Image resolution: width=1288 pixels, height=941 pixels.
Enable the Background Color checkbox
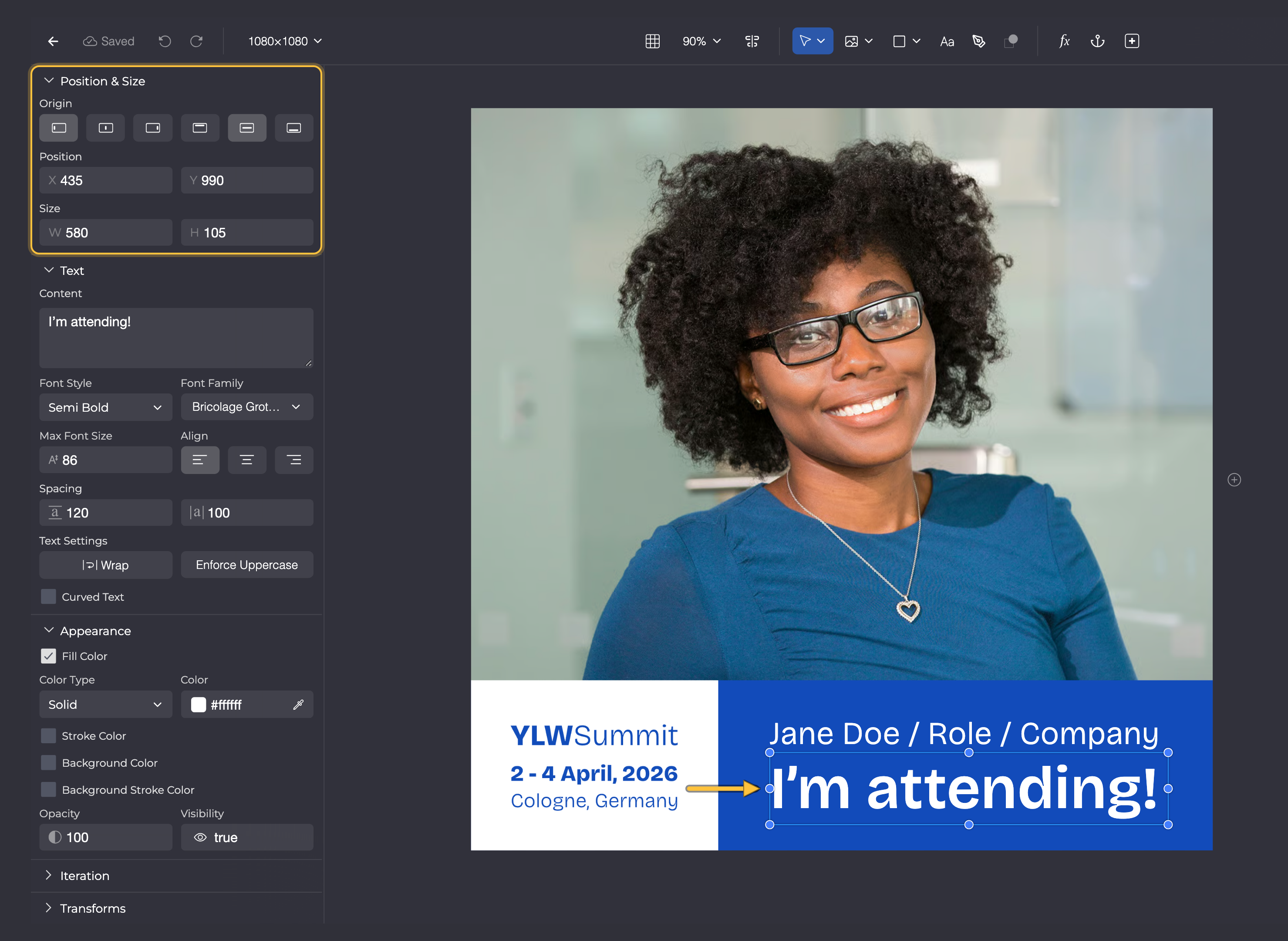tap(48, 763)
